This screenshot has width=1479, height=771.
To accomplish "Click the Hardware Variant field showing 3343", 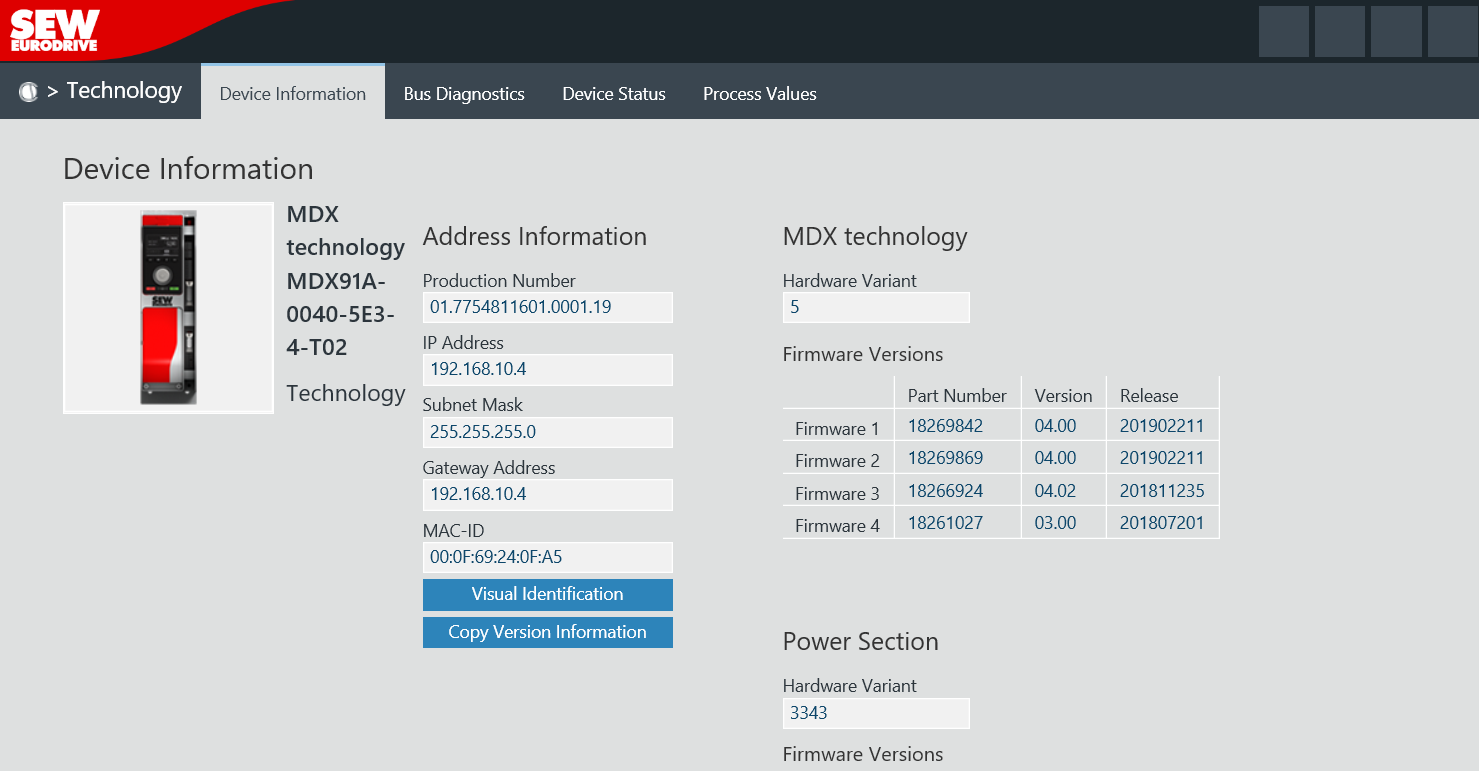I will pos(875,713).
